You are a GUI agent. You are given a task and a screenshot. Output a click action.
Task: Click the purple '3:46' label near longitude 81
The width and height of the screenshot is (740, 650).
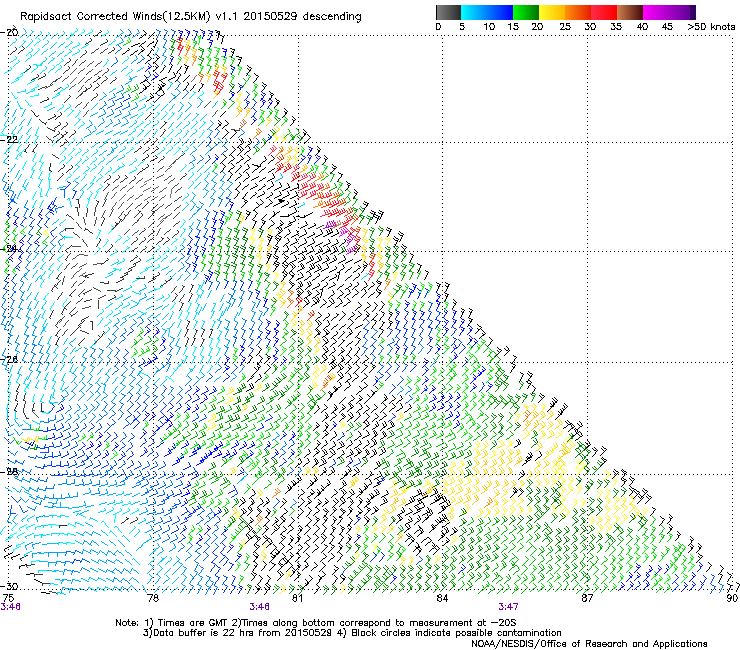tap(260, 607)
